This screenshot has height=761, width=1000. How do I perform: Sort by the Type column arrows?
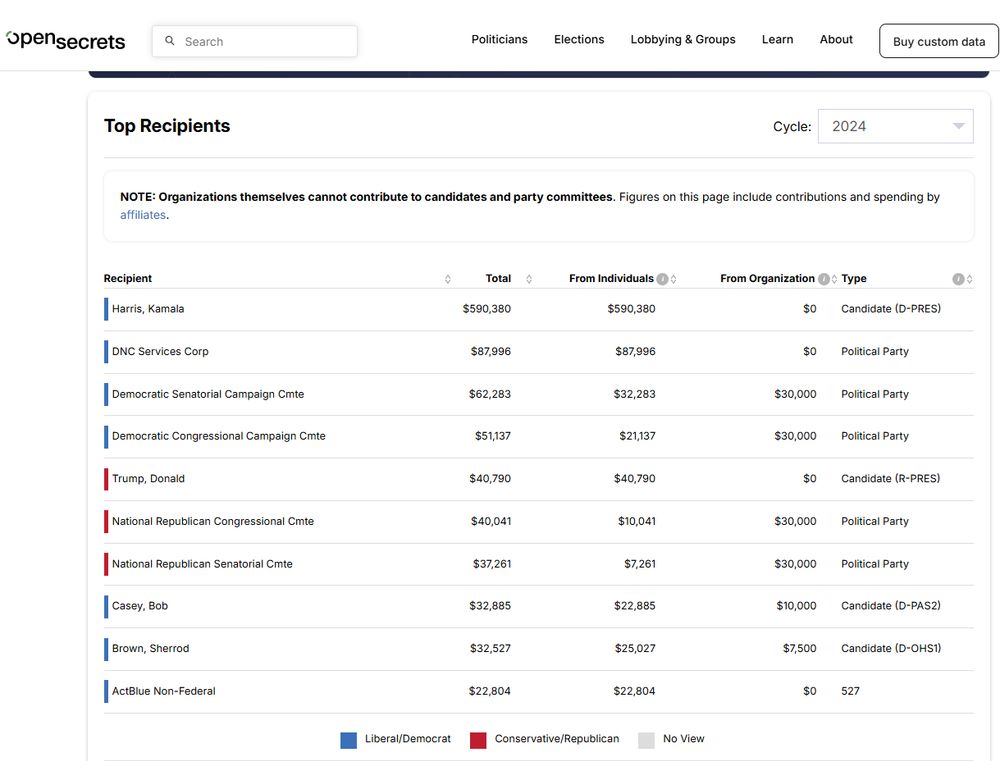click(969, 279)
